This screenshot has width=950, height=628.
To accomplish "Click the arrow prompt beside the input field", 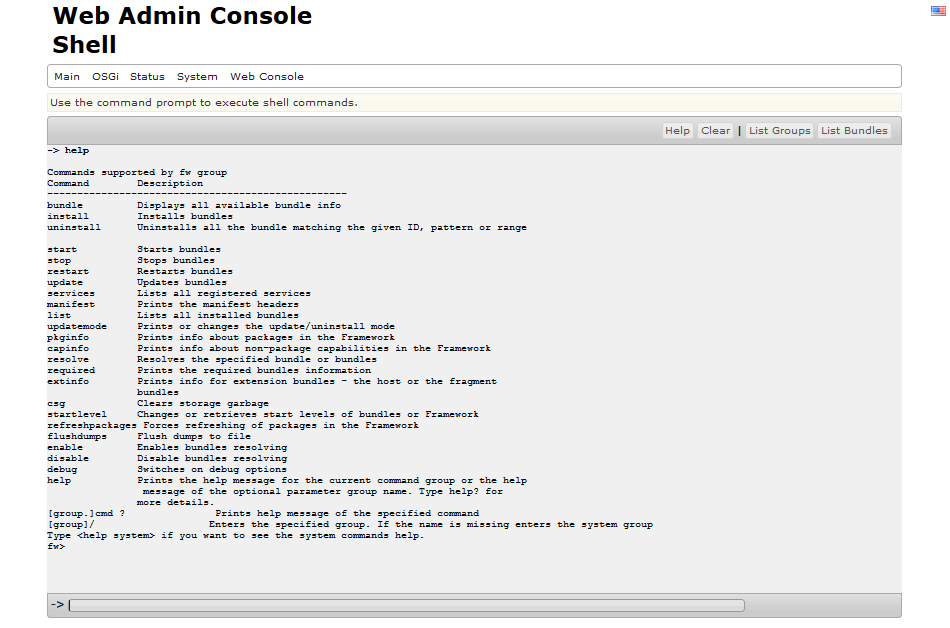I will [x=57, y=605].
